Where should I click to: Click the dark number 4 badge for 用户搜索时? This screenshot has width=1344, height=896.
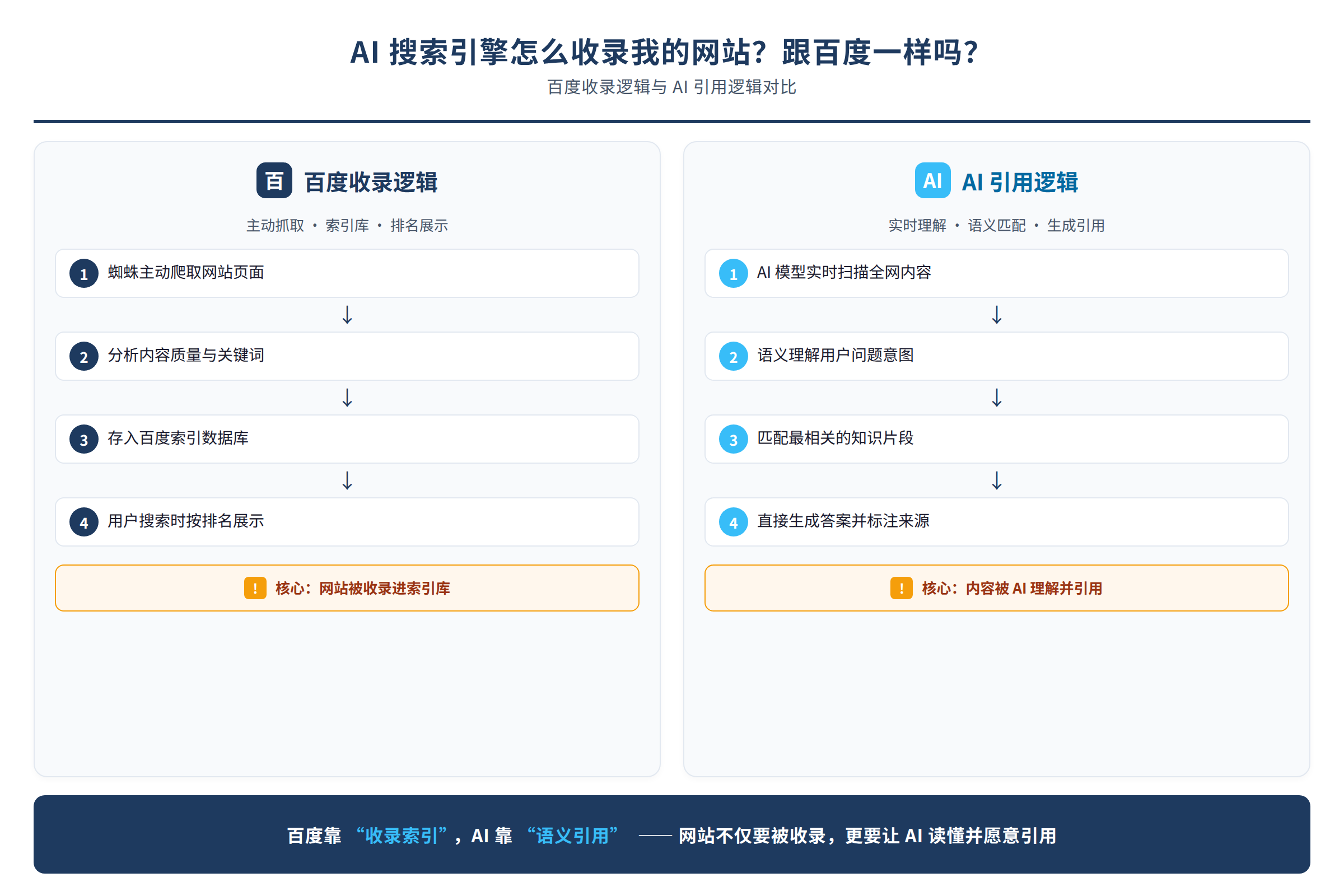84,522
